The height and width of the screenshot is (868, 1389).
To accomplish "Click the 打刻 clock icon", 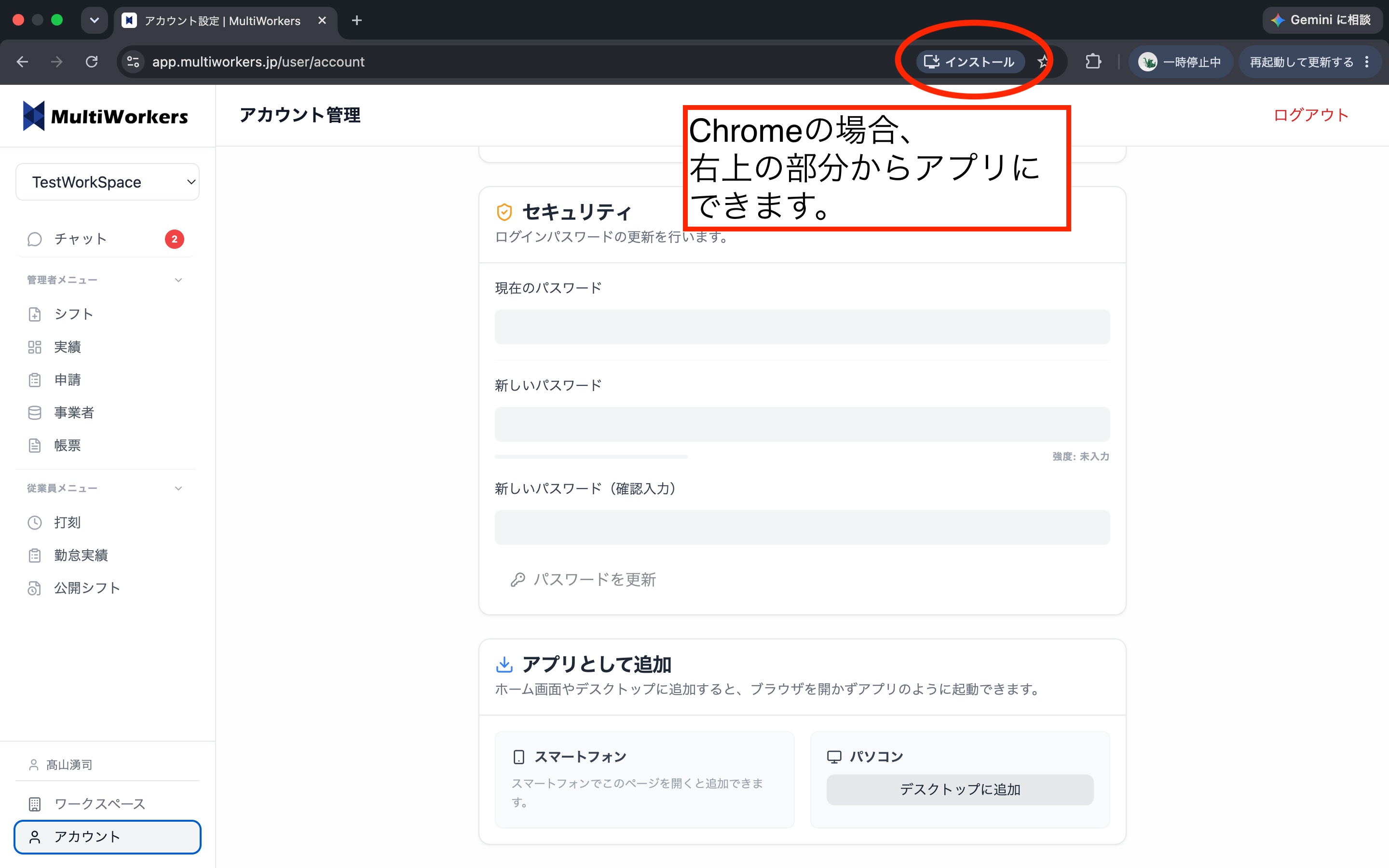I will coord(34,522).
